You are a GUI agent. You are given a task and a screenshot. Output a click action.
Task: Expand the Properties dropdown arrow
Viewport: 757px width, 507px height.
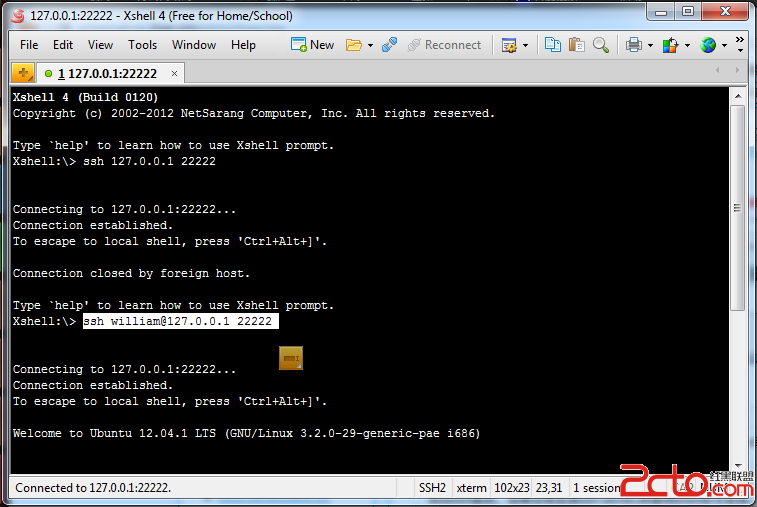pos(525,45)
